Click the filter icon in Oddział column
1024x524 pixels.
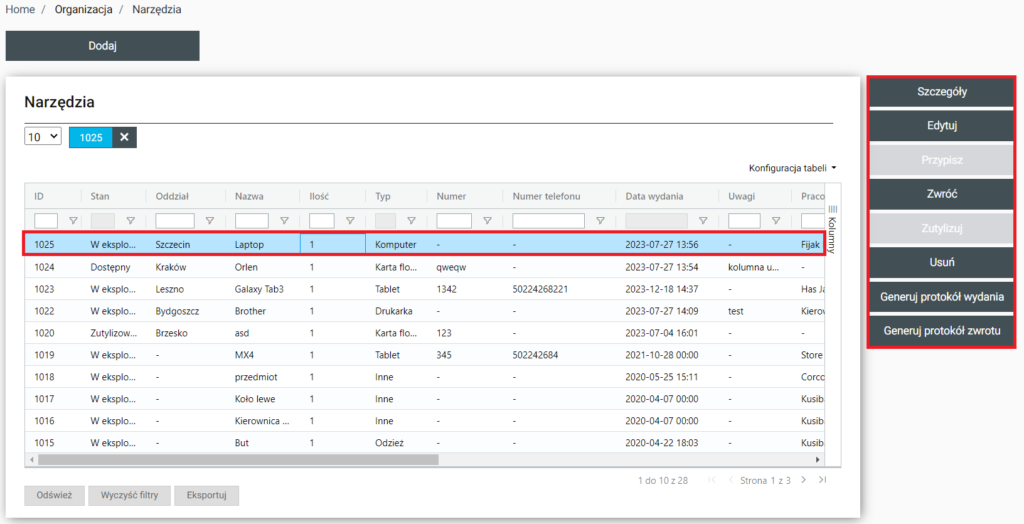pos(209,221)
